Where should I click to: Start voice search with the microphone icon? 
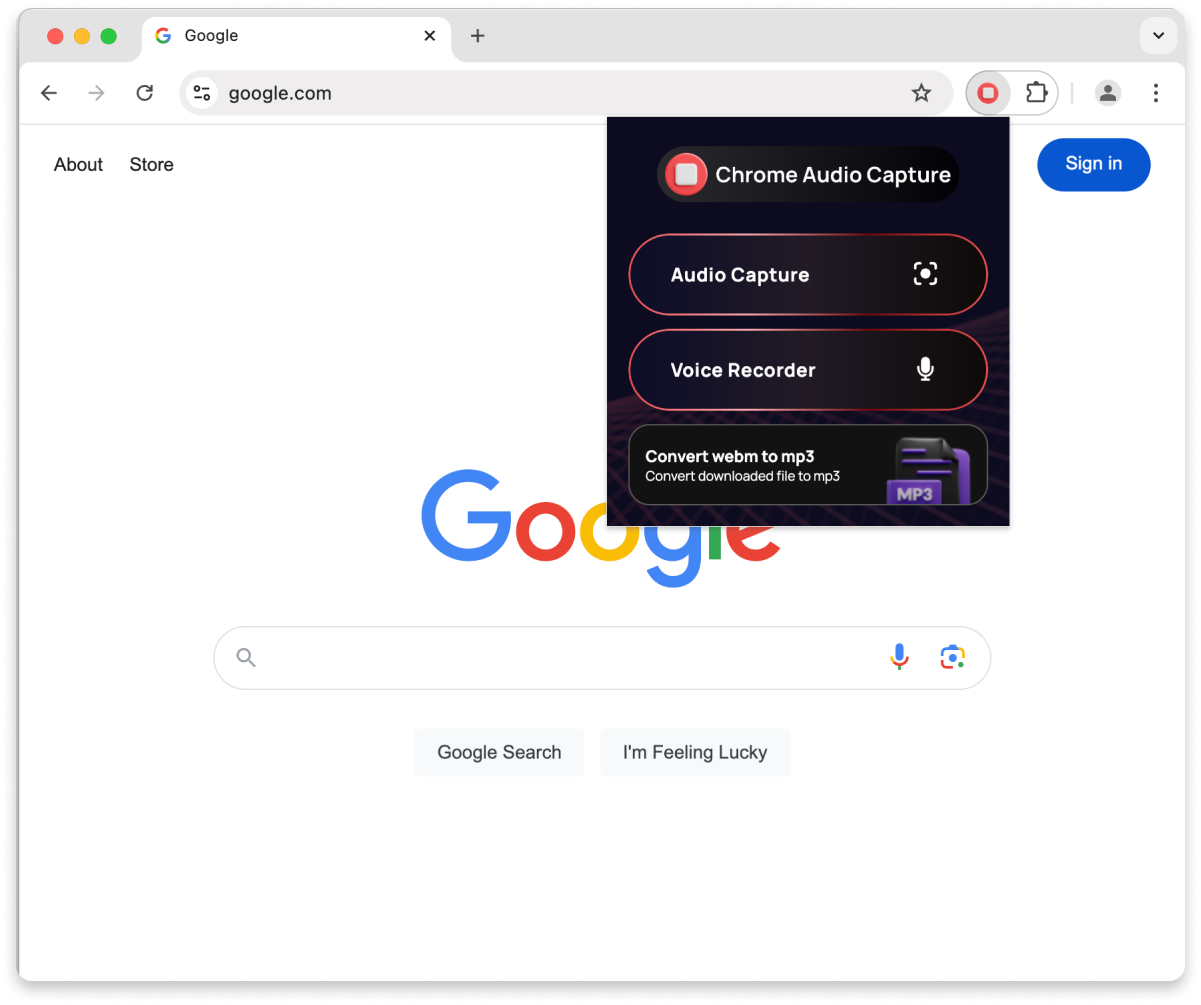pyautogui.click(x=899, y=657)
